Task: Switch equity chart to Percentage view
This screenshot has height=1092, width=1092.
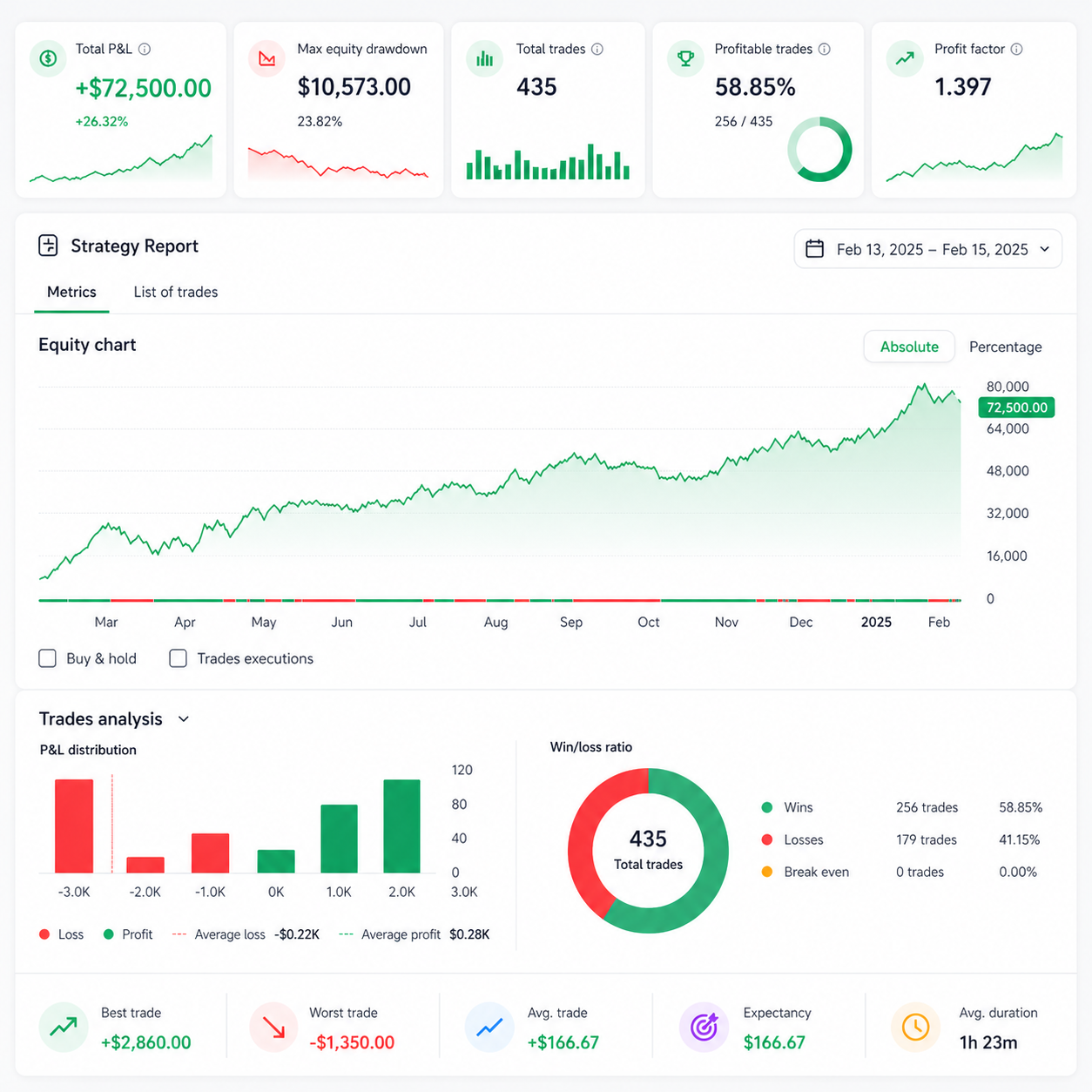Action: click(x=1006, y=347)
